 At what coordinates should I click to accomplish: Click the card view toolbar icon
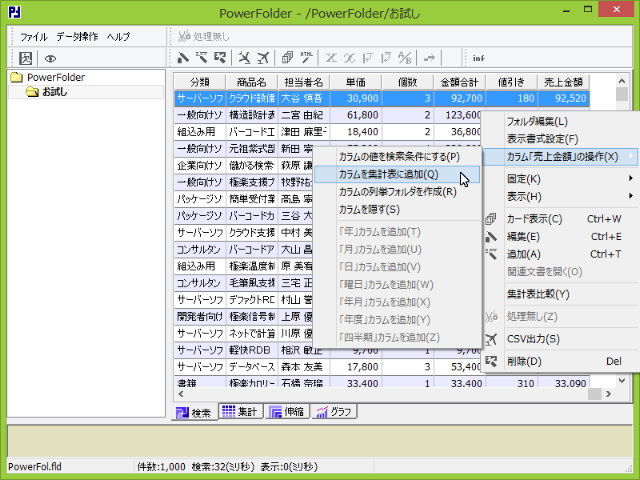point(287,58)
